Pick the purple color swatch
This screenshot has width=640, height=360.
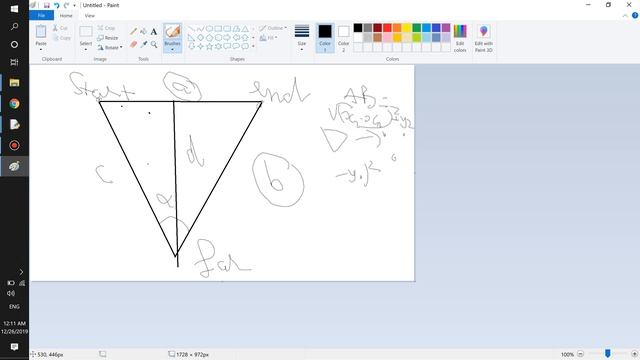(x=446, y=28)
